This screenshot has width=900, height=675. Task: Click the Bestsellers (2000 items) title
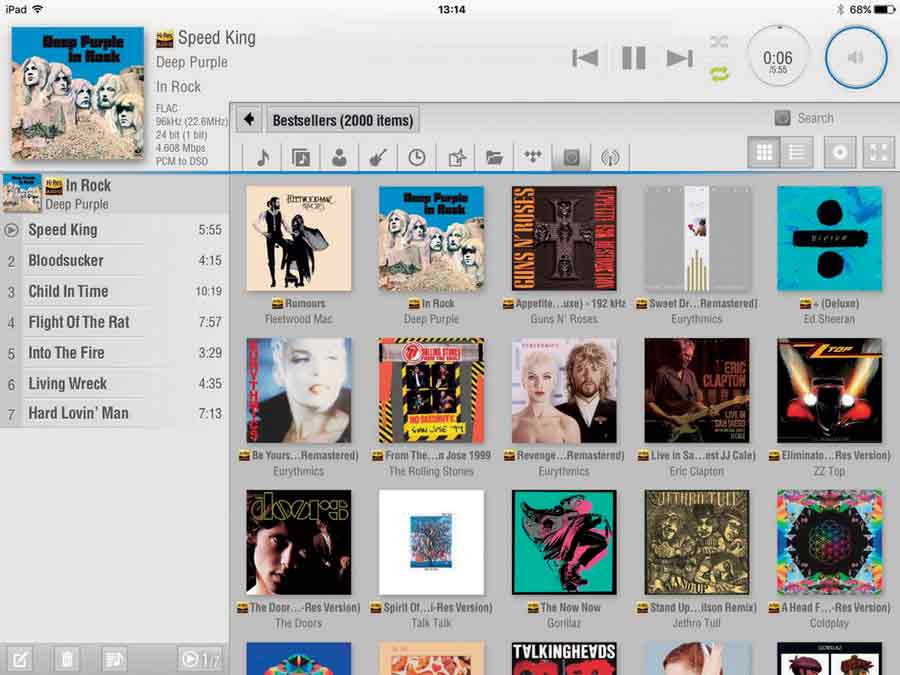tap(343, 120)
